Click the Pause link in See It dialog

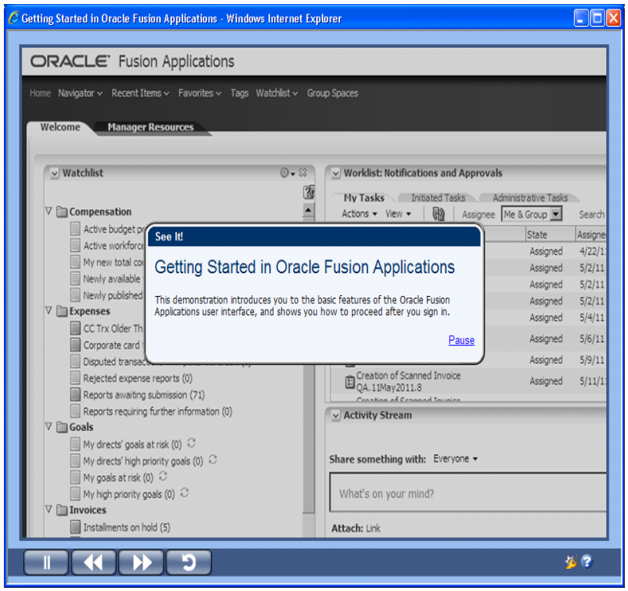tap(461, 340)
